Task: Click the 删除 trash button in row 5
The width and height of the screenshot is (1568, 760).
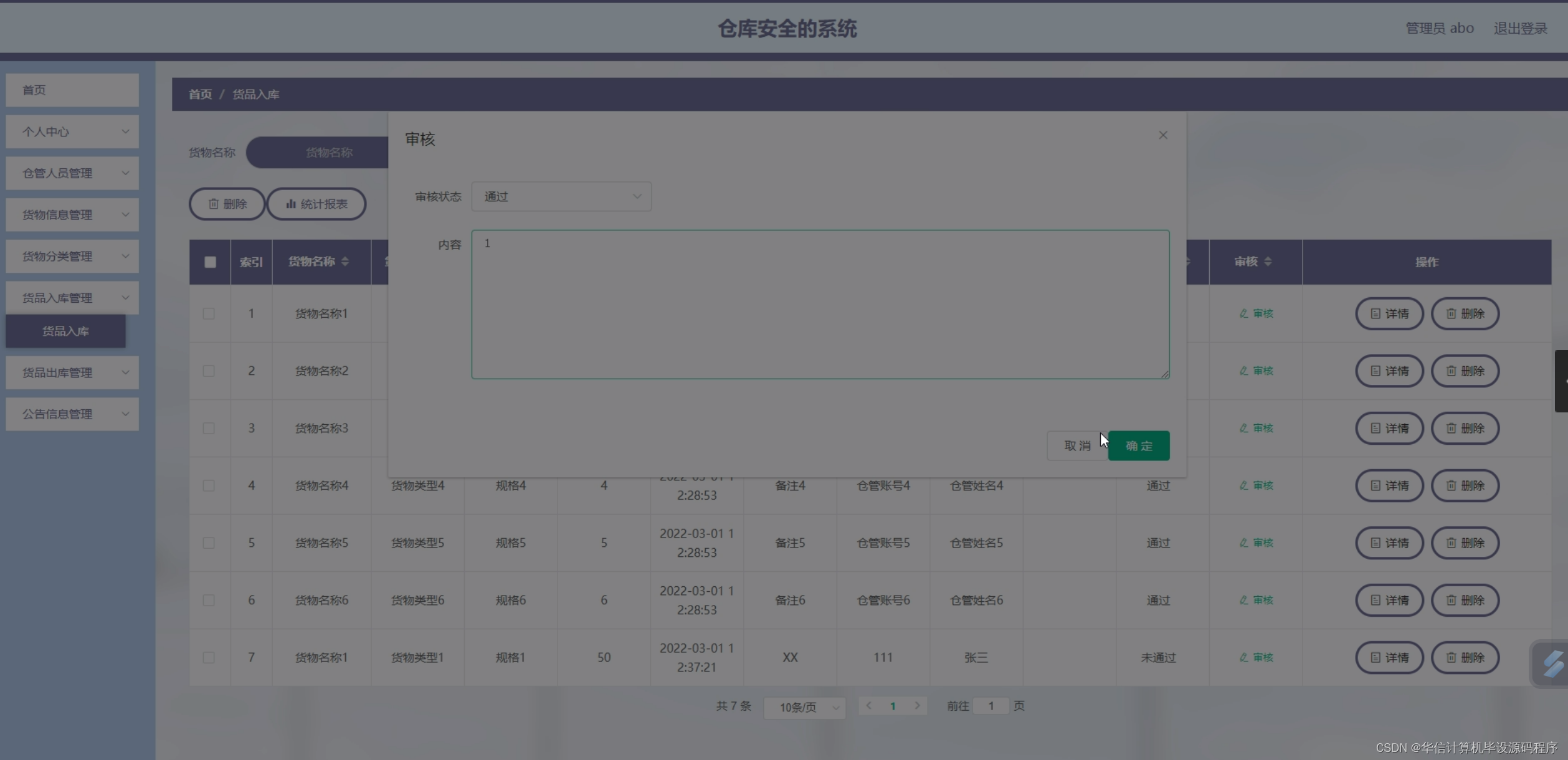Action: click(1465, 543)
